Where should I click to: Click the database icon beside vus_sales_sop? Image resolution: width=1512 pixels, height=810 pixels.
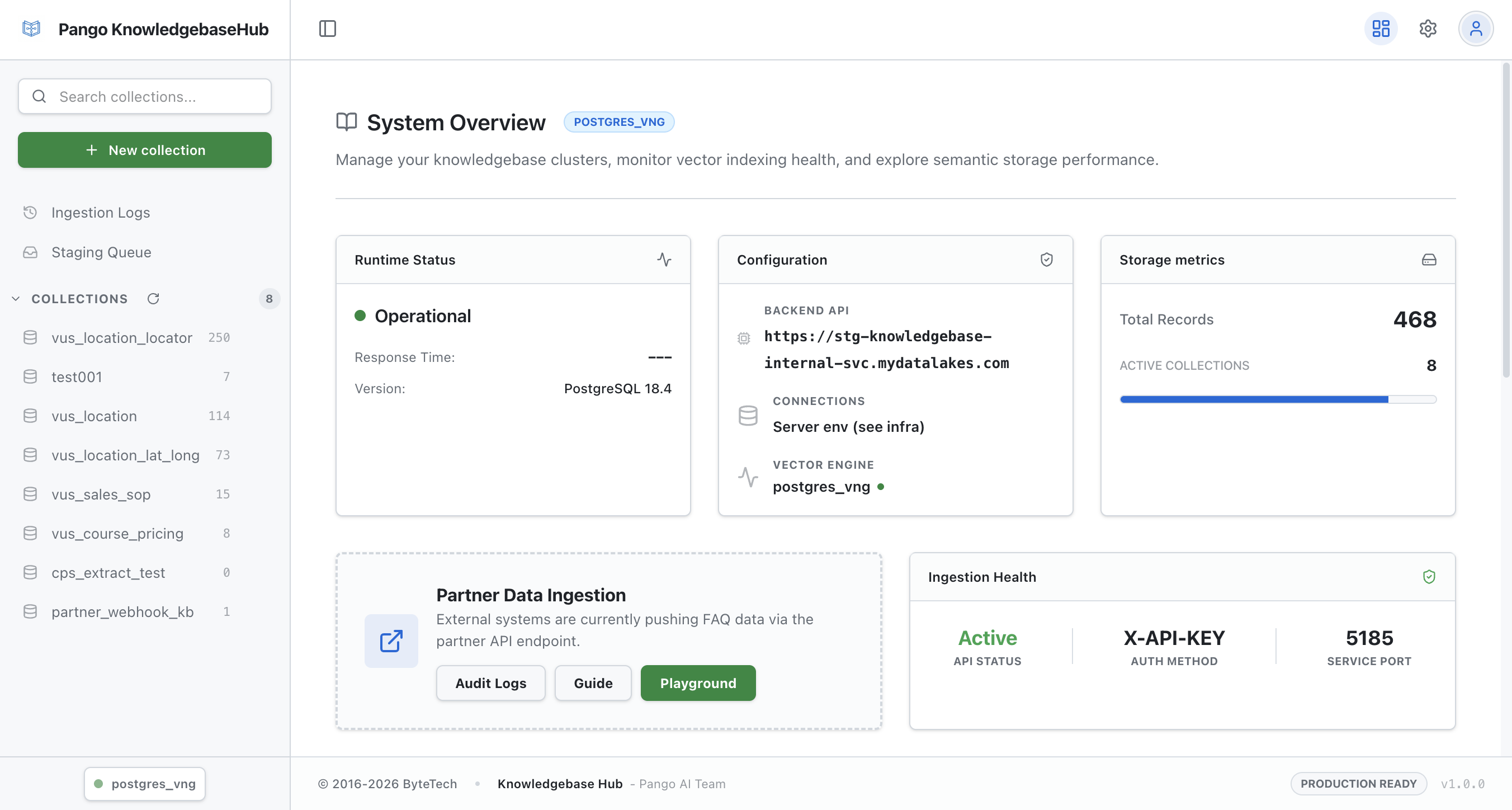[x=30, y=494]
